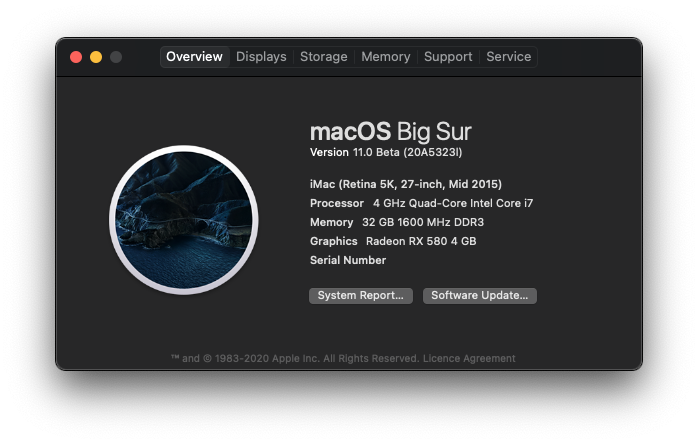698x444 pixels.
Task: Click the Graphics Radeon RX 580 line
Action: 393,241
